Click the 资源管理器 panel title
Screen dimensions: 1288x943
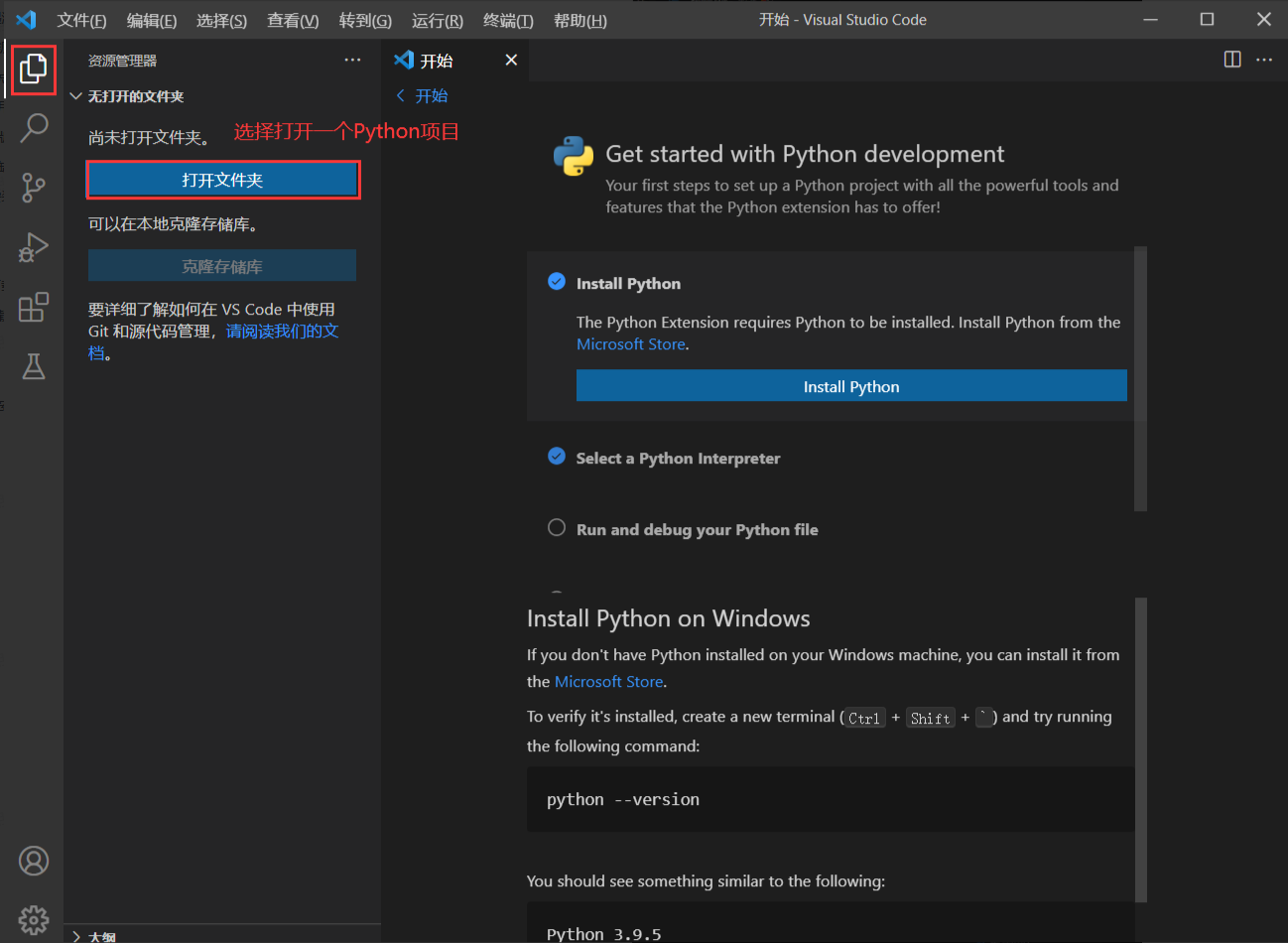(123, 61)
